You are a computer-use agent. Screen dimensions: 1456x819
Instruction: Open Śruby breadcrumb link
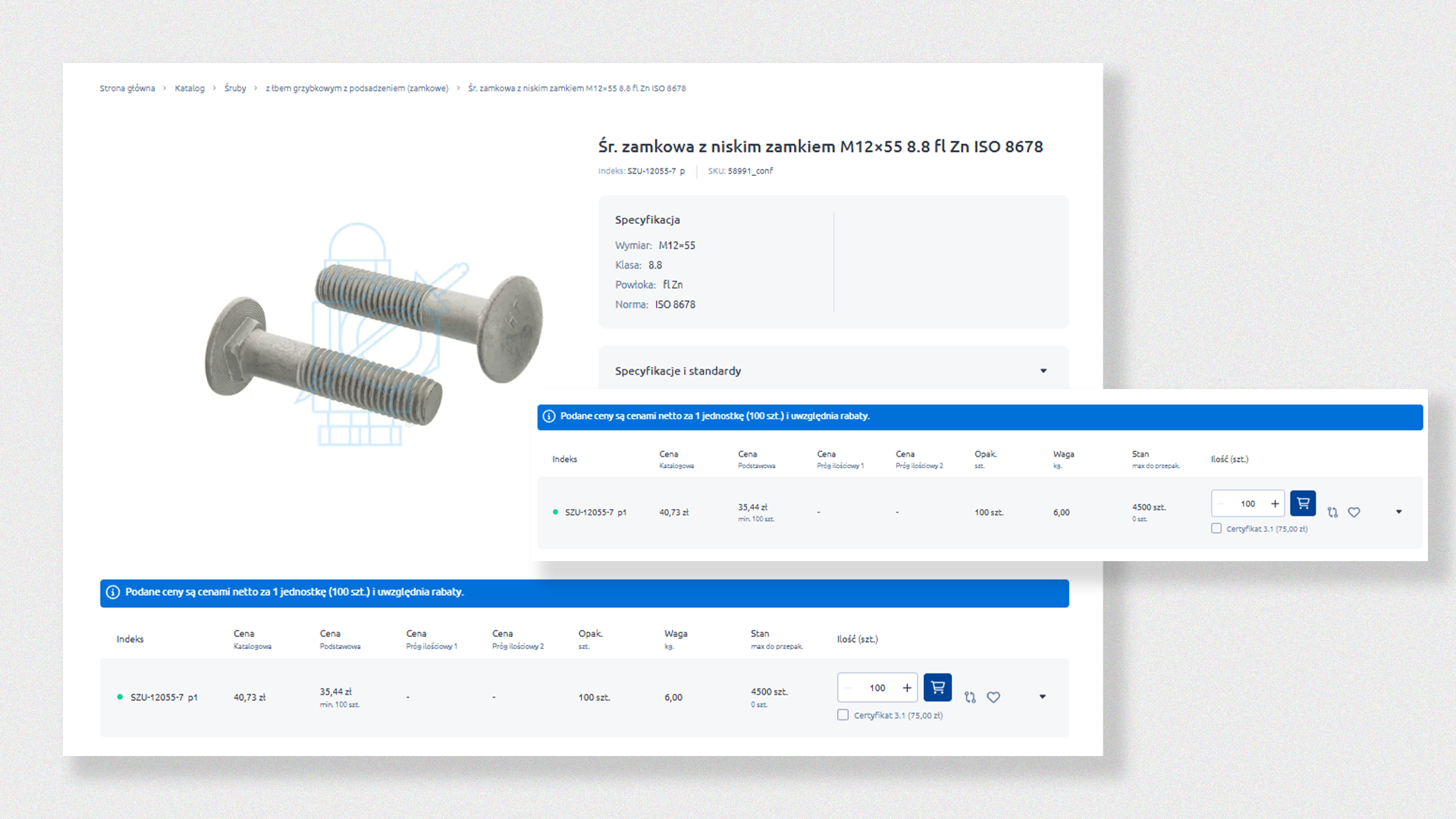235,89
